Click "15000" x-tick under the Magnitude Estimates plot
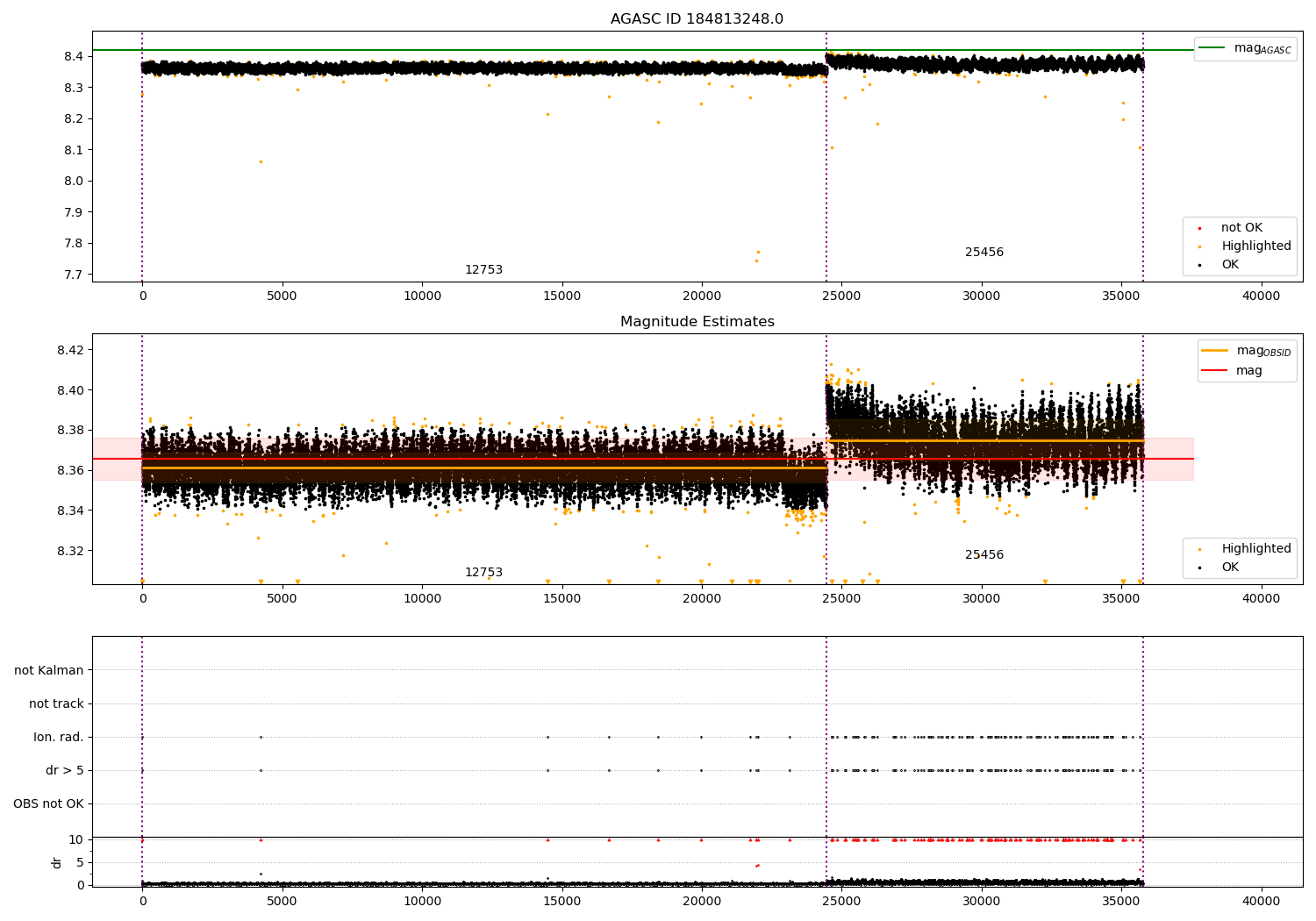The image size is (1316, 921). pos(562,599)
